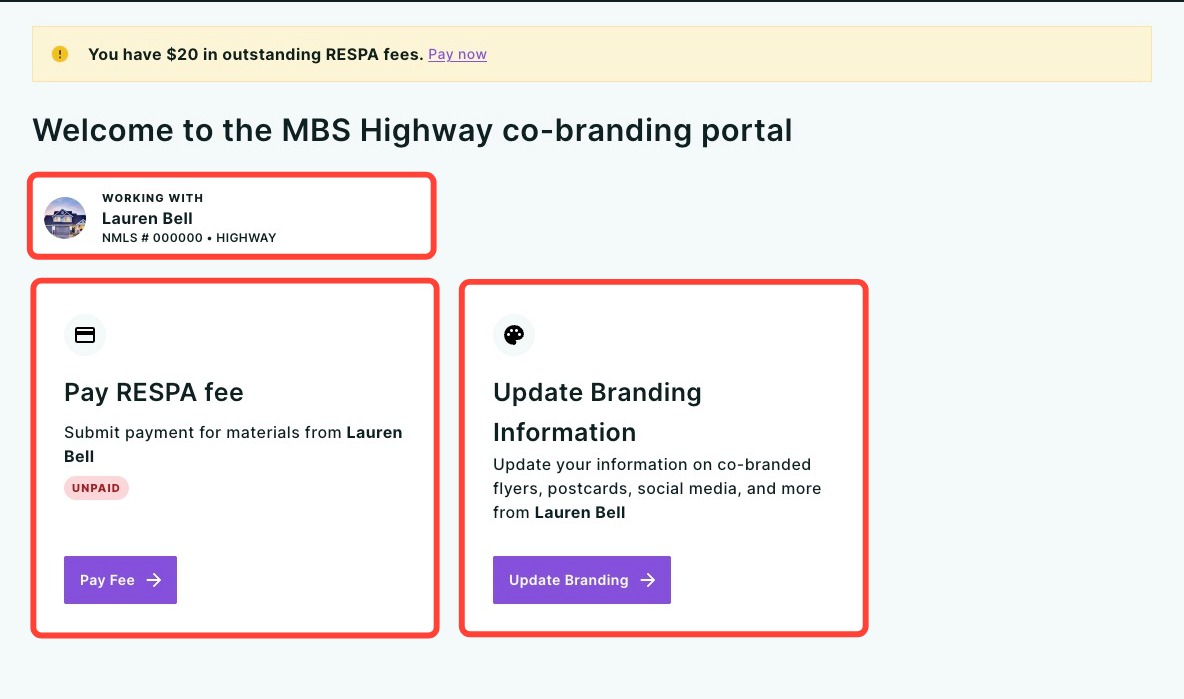The width and height of the screenshot is (1184, 699).
Task: Click the WORKING WITH label
Action: pyautogui.click(x=153, y=198)
